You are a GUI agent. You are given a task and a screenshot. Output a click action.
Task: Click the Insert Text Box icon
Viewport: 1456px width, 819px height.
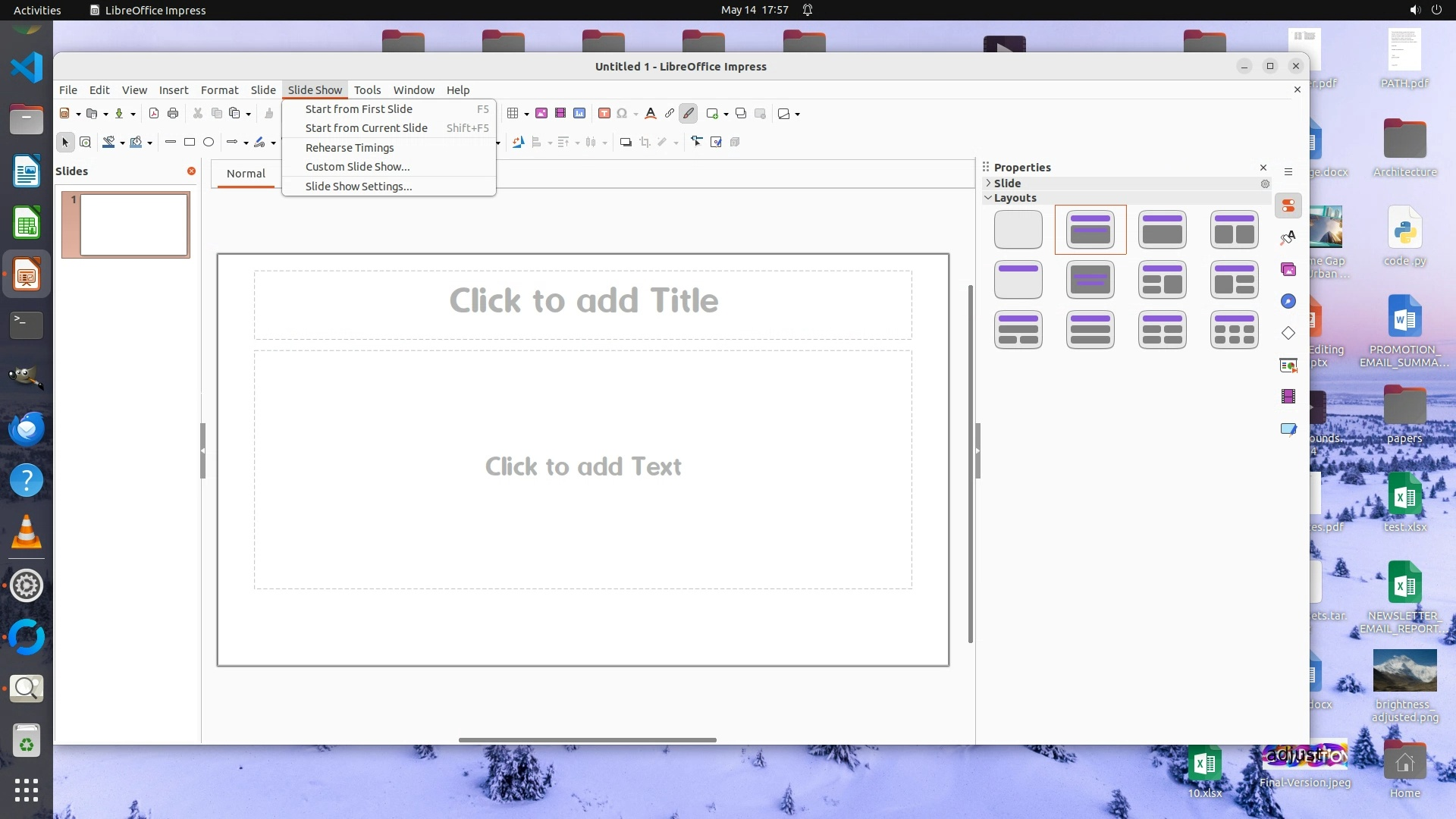604,114
